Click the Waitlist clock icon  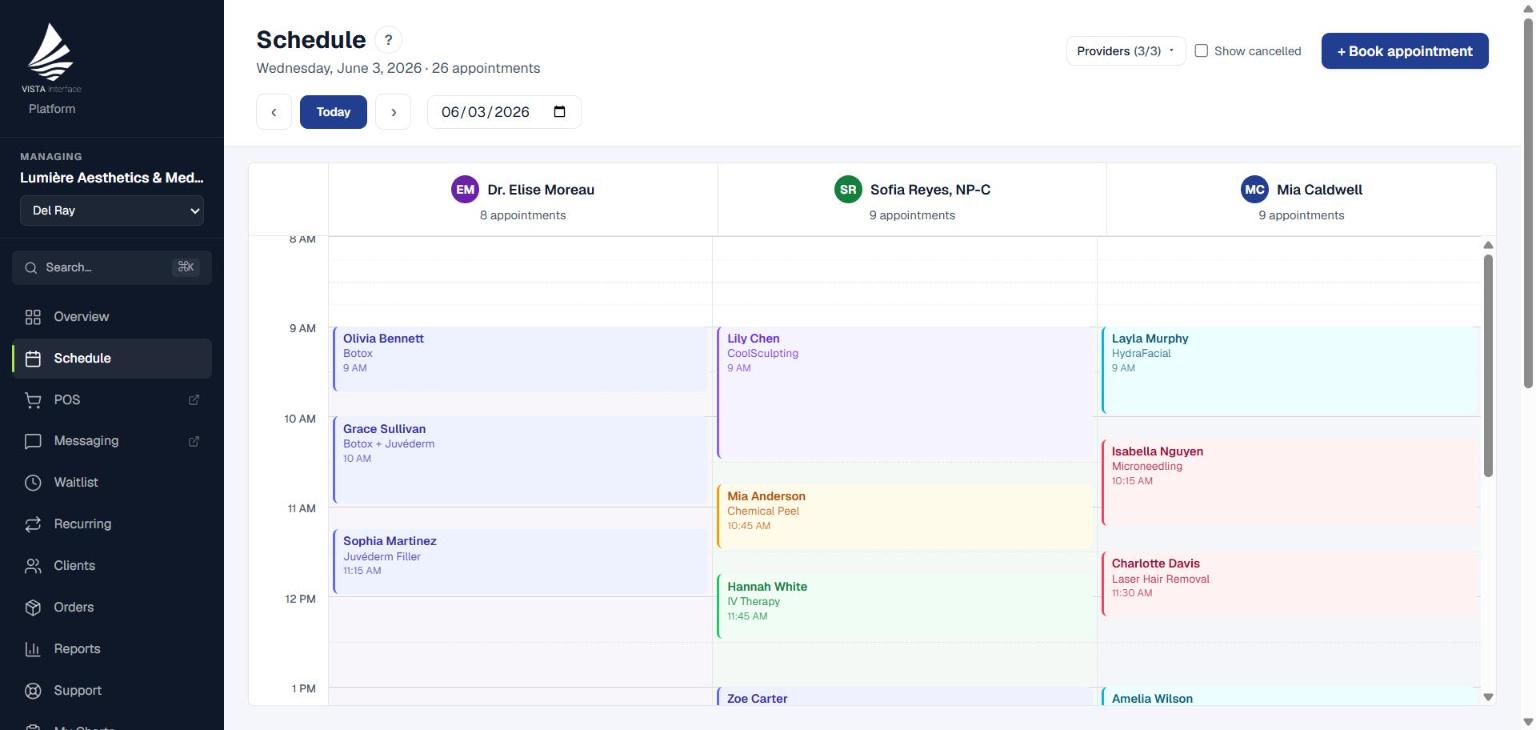[x=33, y=483]
